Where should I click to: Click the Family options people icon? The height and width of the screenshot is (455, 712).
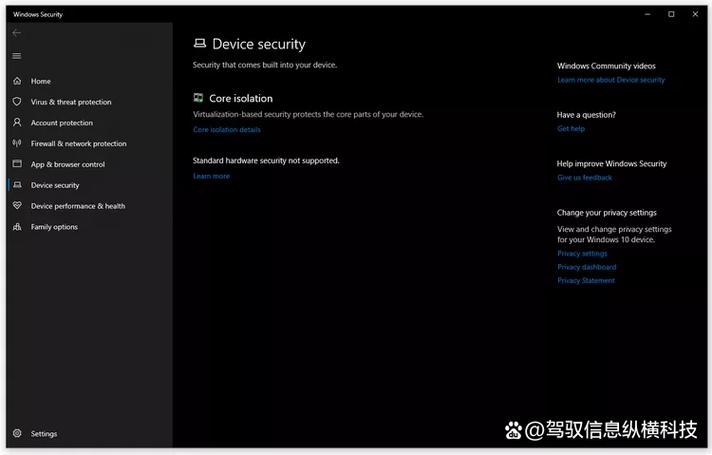click(17, 227)
